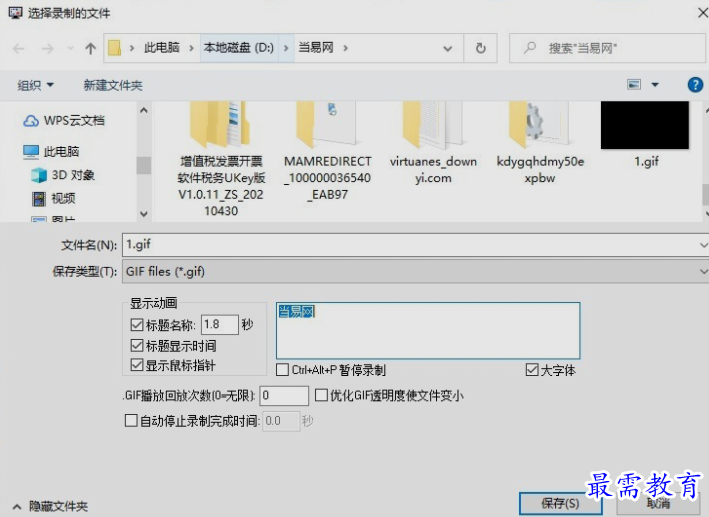
Task: Open the address bar history dropdown
Action: pos(448,48)
